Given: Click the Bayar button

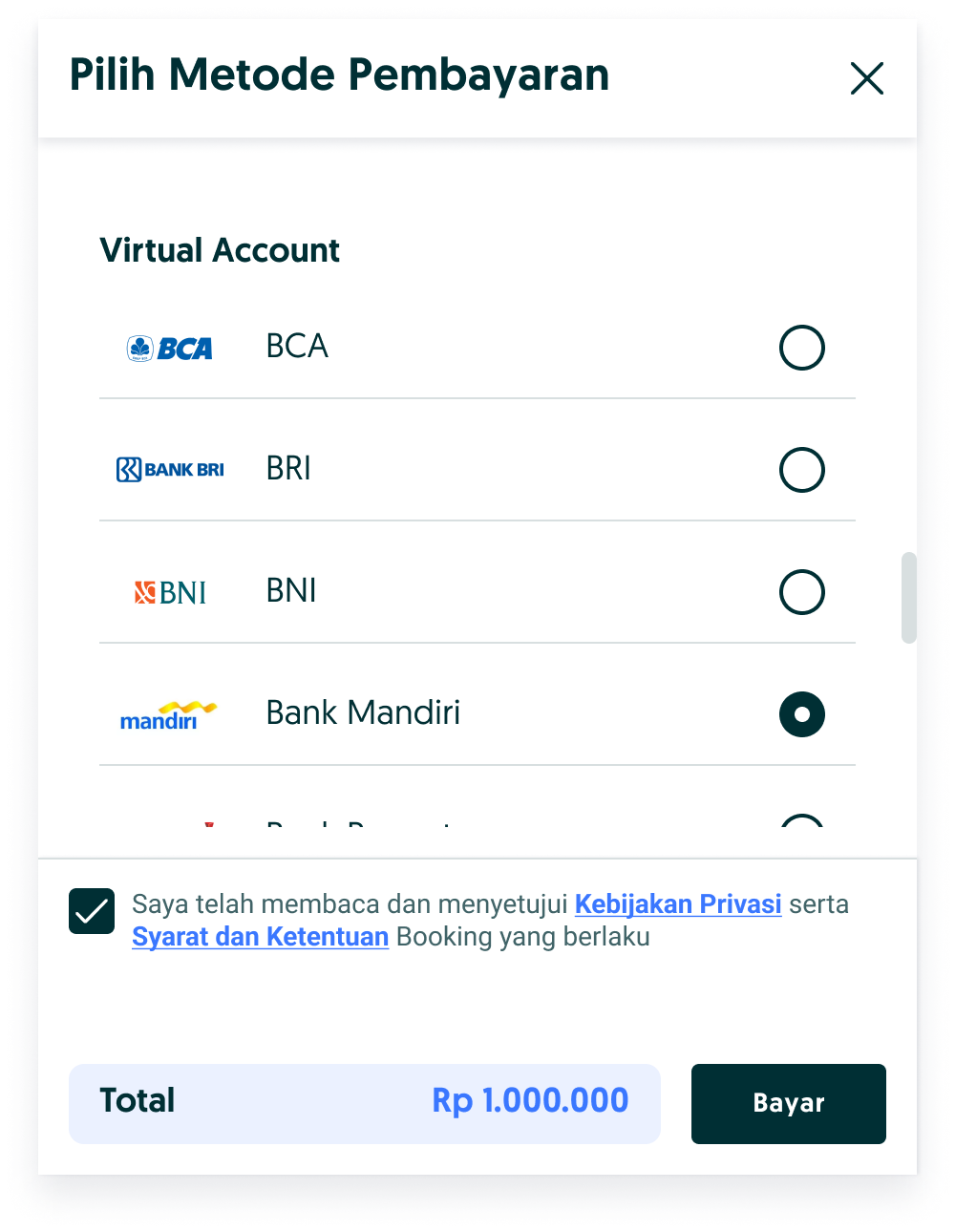Looking at the screenshot, I should click(789, 1104).
